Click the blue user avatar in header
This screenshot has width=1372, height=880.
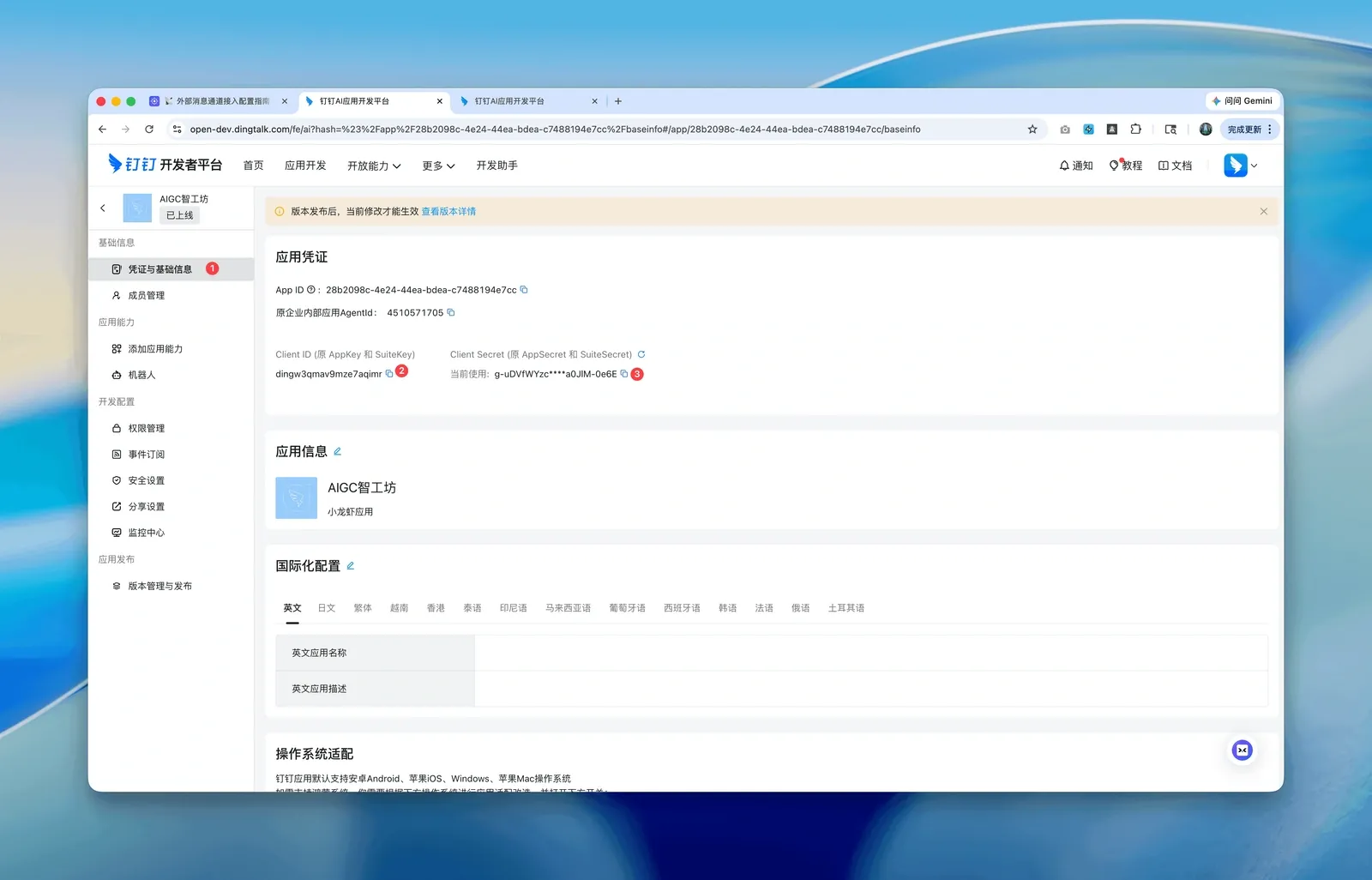1236,165
